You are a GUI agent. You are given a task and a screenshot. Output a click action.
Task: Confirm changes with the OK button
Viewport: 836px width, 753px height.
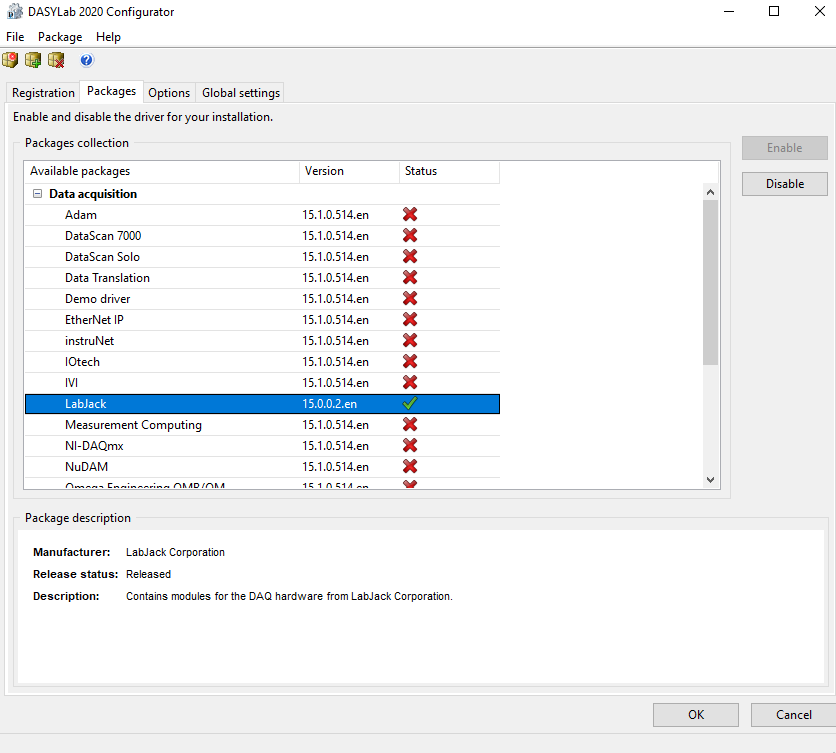click(695, 714)
